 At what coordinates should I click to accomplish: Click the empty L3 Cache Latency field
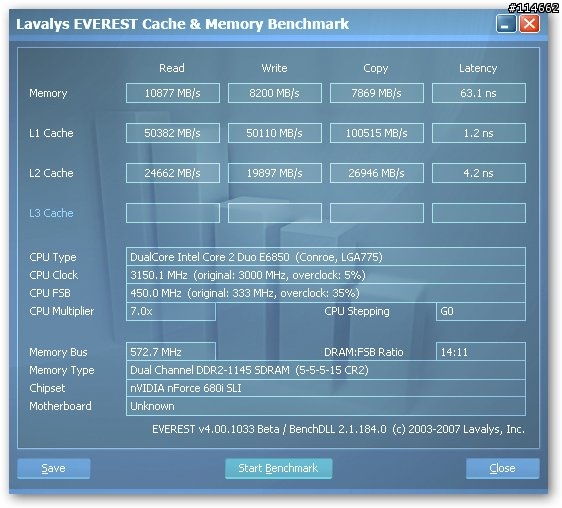[479, 213]
